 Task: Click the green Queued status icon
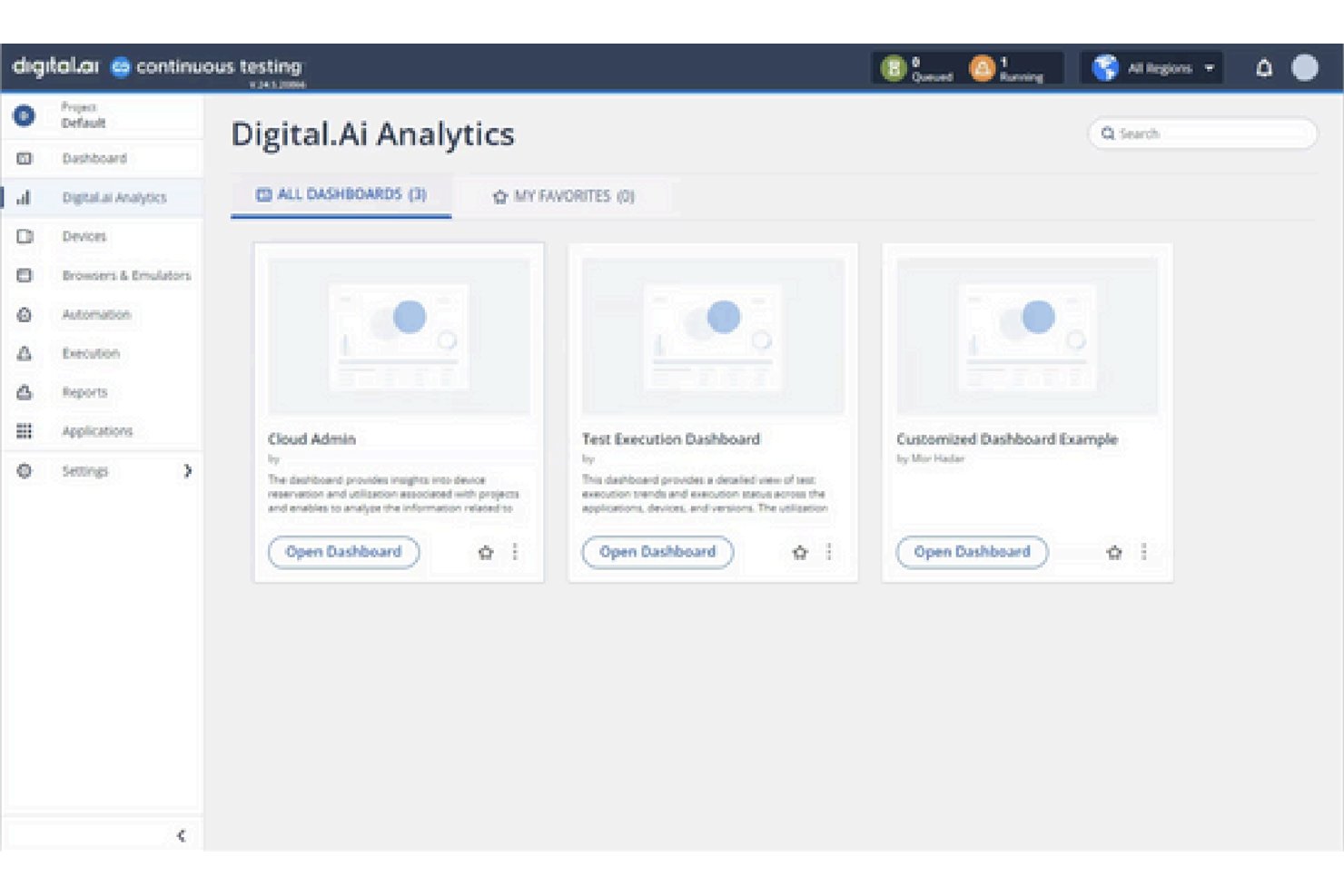894,68
